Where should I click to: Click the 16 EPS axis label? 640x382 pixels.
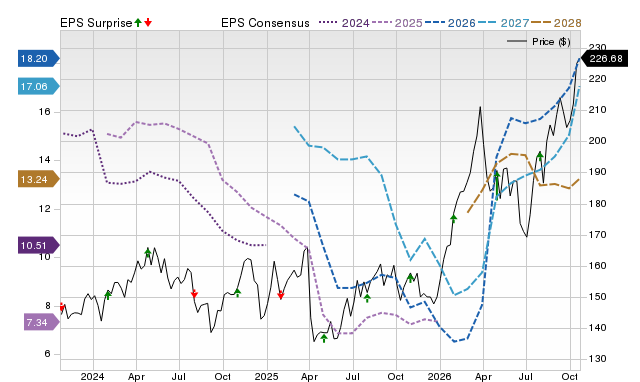tap(44, 111)
